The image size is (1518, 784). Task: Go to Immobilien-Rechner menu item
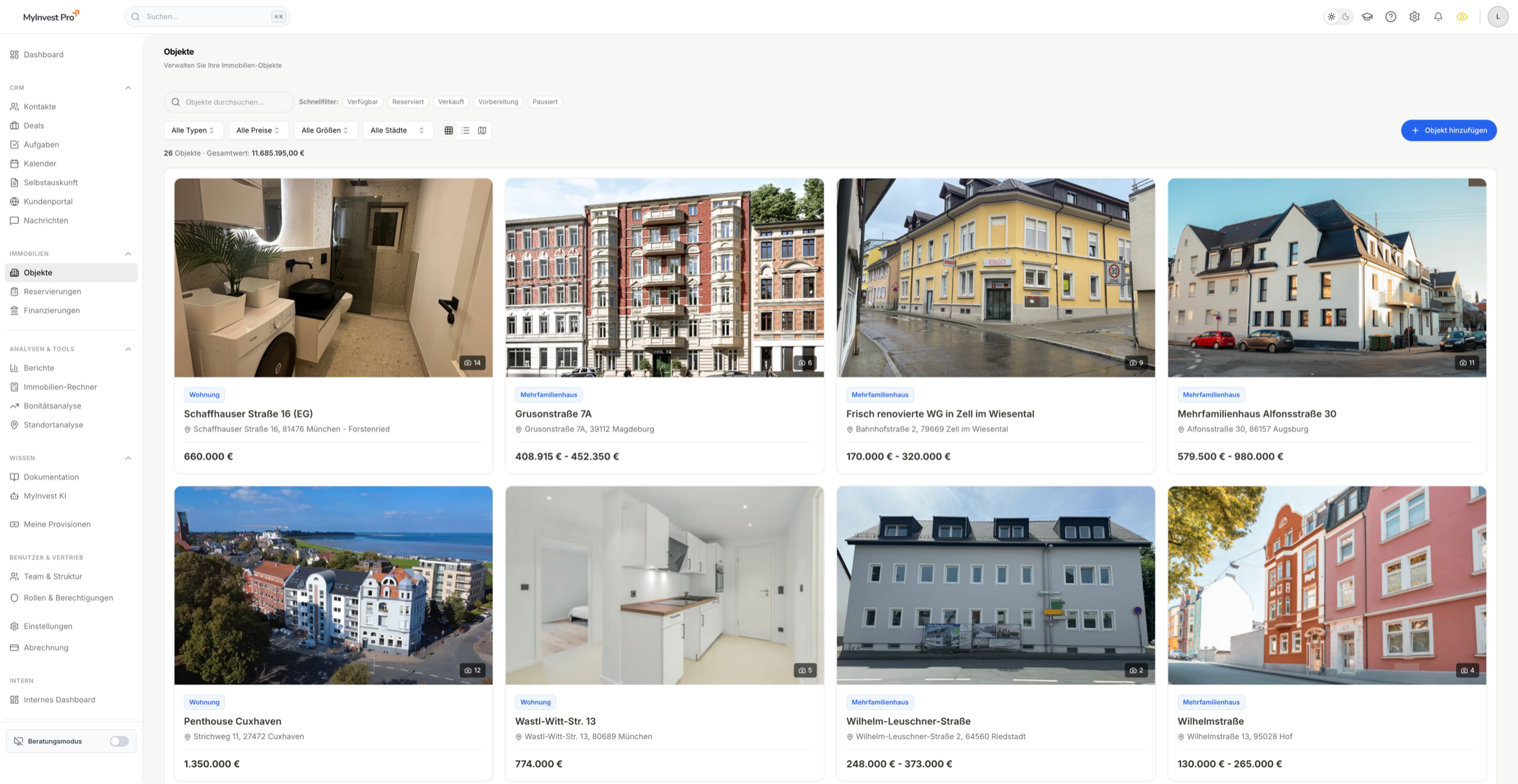(x=60, y=387)
